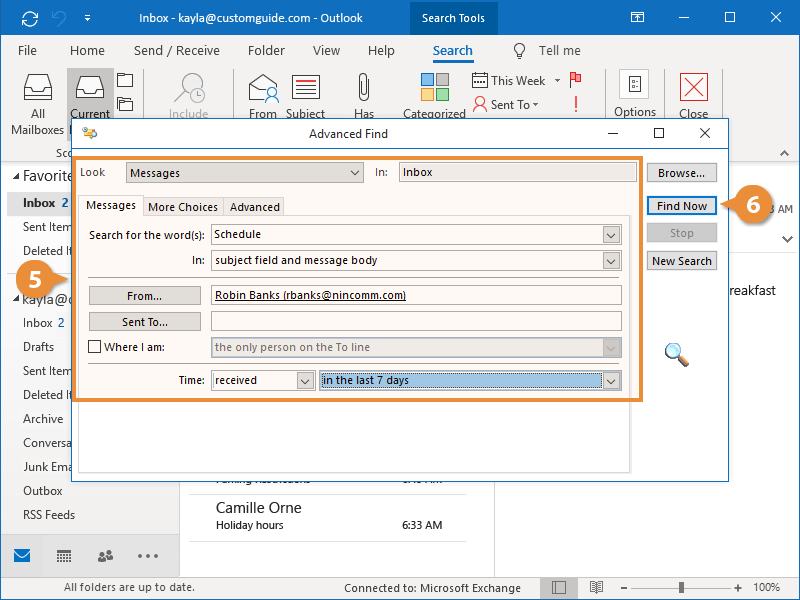
Task: Open the Camille Orne Holiday hours email
Action: 328,516
